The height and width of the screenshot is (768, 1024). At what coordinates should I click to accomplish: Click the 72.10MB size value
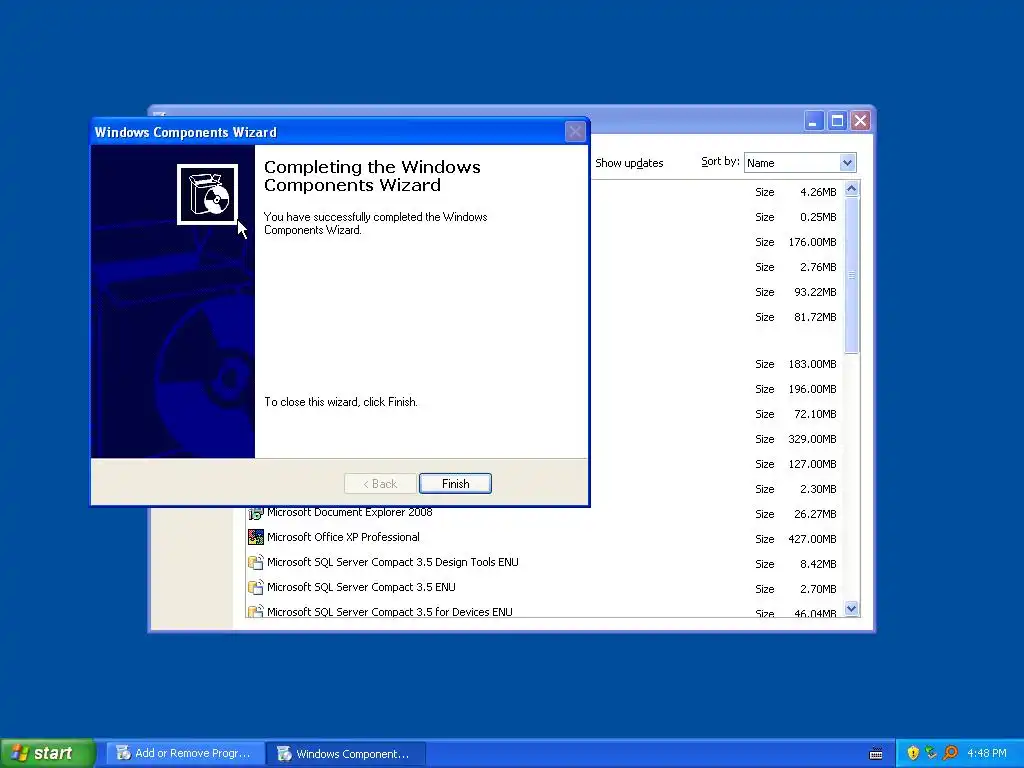[815, 414]
